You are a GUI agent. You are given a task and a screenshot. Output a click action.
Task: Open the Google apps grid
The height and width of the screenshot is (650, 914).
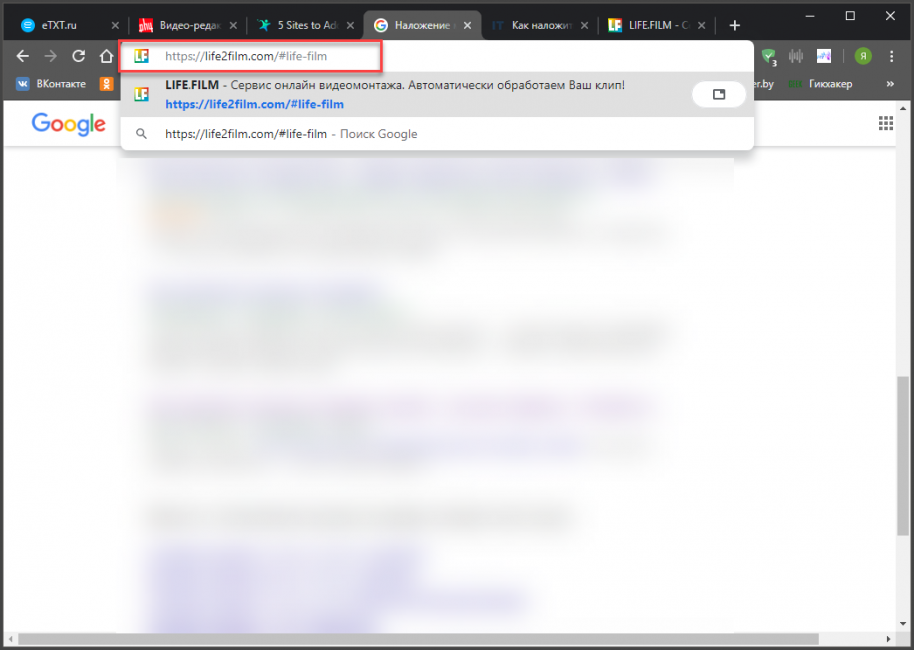[885, 123]
